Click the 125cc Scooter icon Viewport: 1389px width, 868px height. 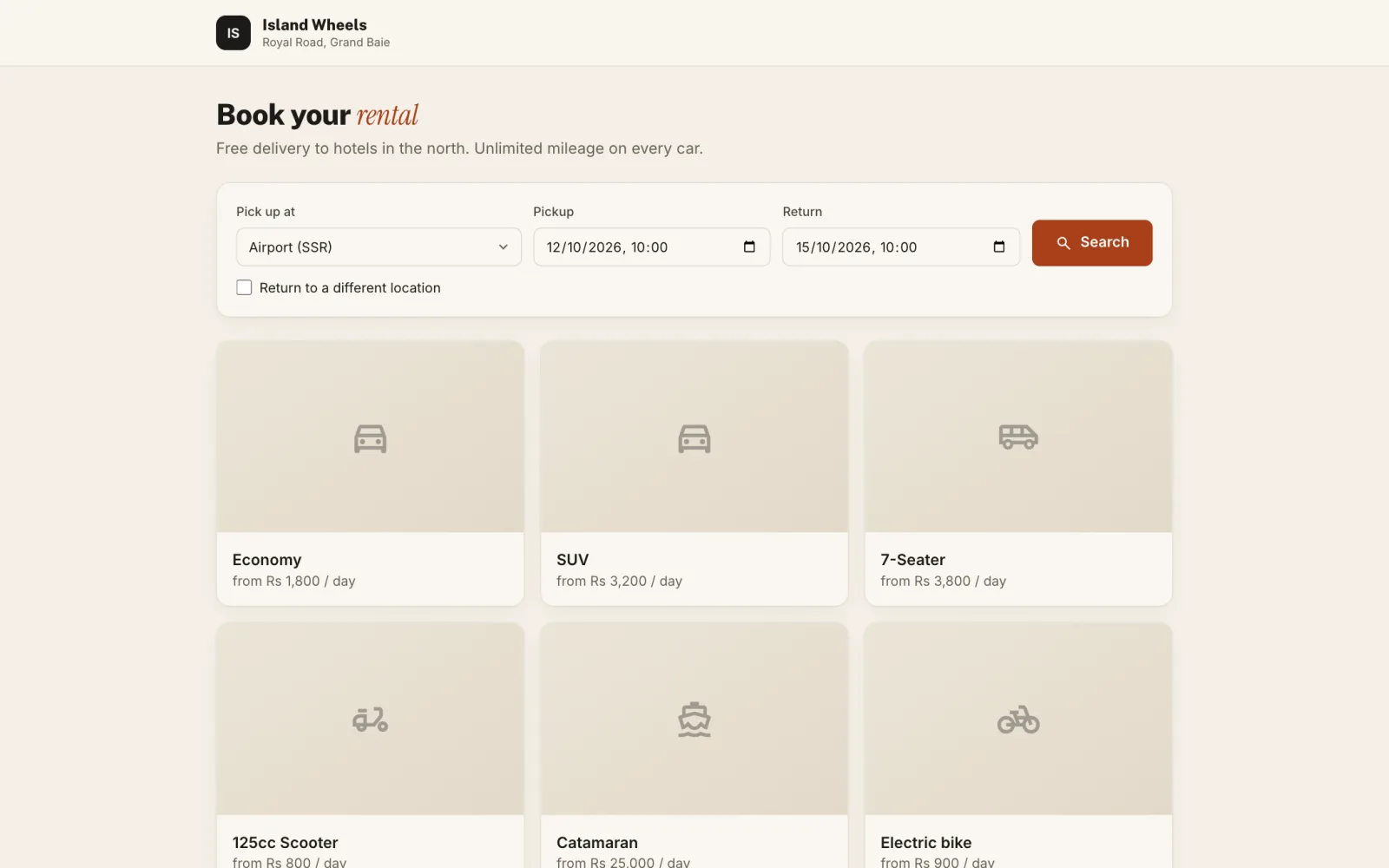(370, 720)
